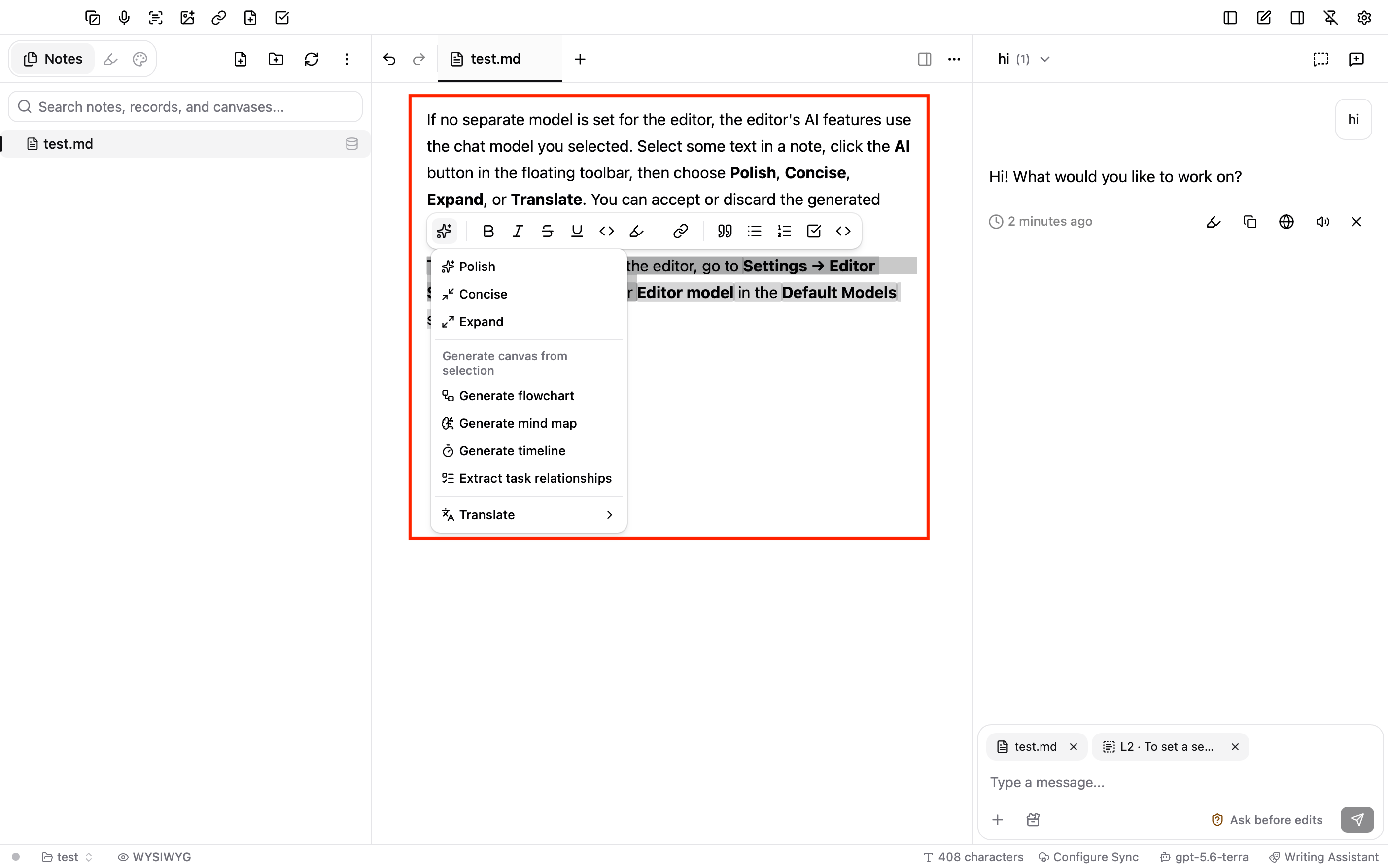Make selection a numbered list
Viewport: 1388px width, 868px height.
(x=784, y=231)
